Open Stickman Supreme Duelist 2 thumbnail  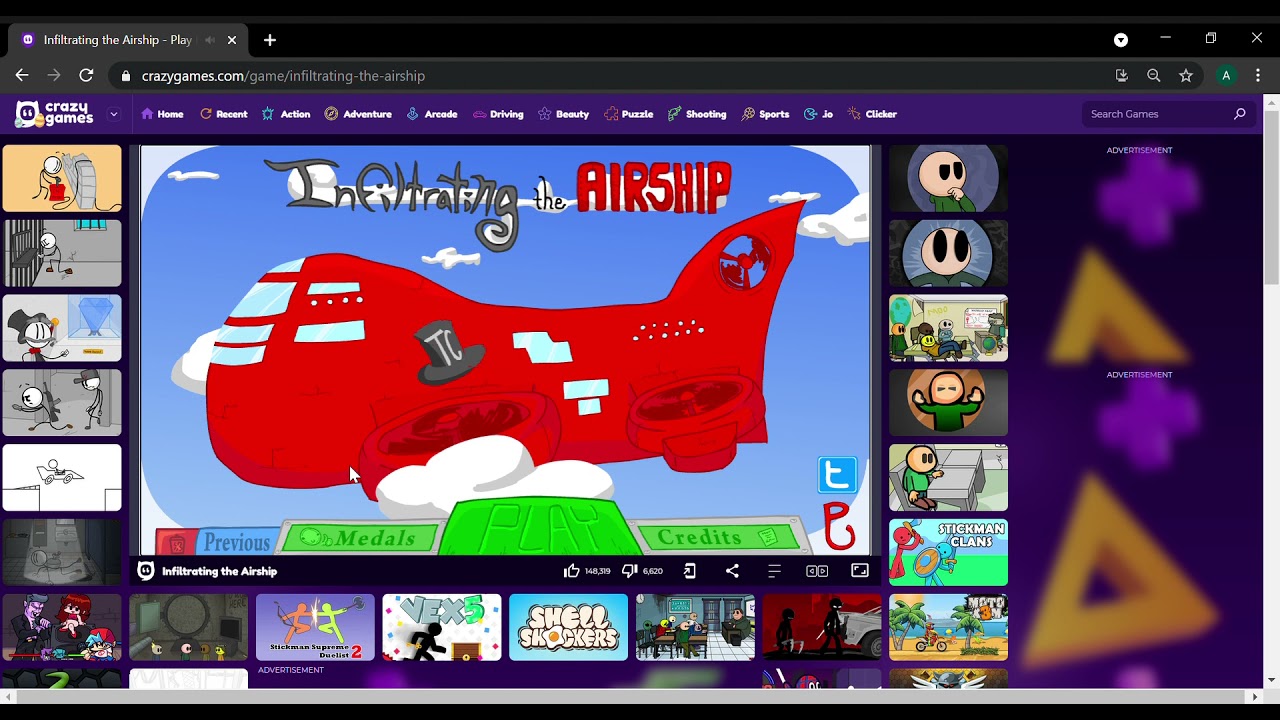click(x=315, y=627)
